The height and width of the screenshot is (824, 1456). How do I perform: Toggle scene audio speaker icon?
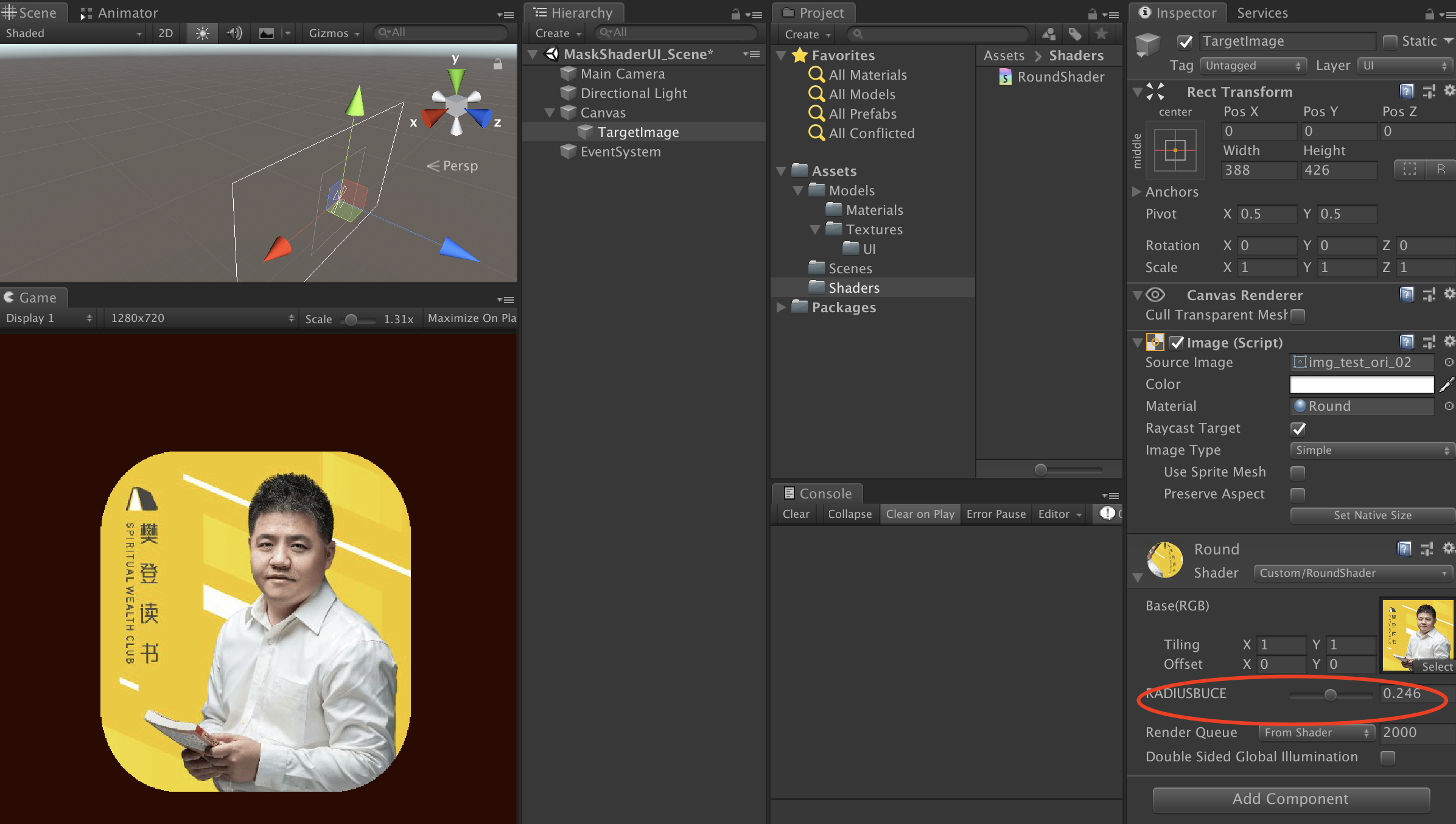tap(234, 33)
